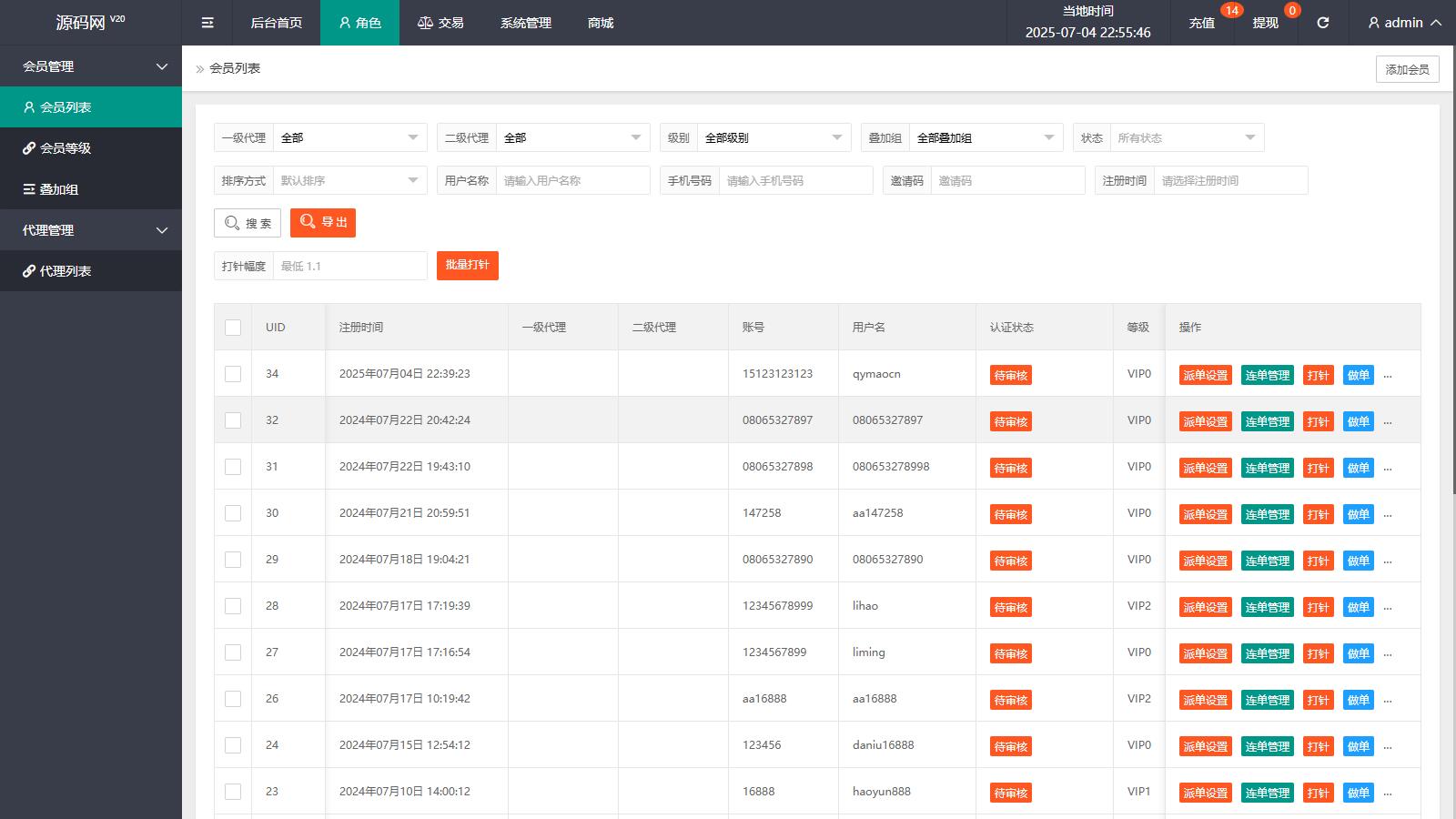Viewport: 1456px width, 819px height.
Task: Collapse the 会员管理 sidebar group
Action: tap(91, 66)
